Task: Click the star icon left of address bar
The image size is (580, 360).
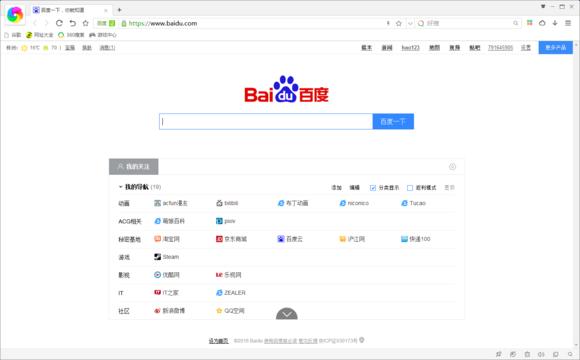Action: tap(85, 23)
